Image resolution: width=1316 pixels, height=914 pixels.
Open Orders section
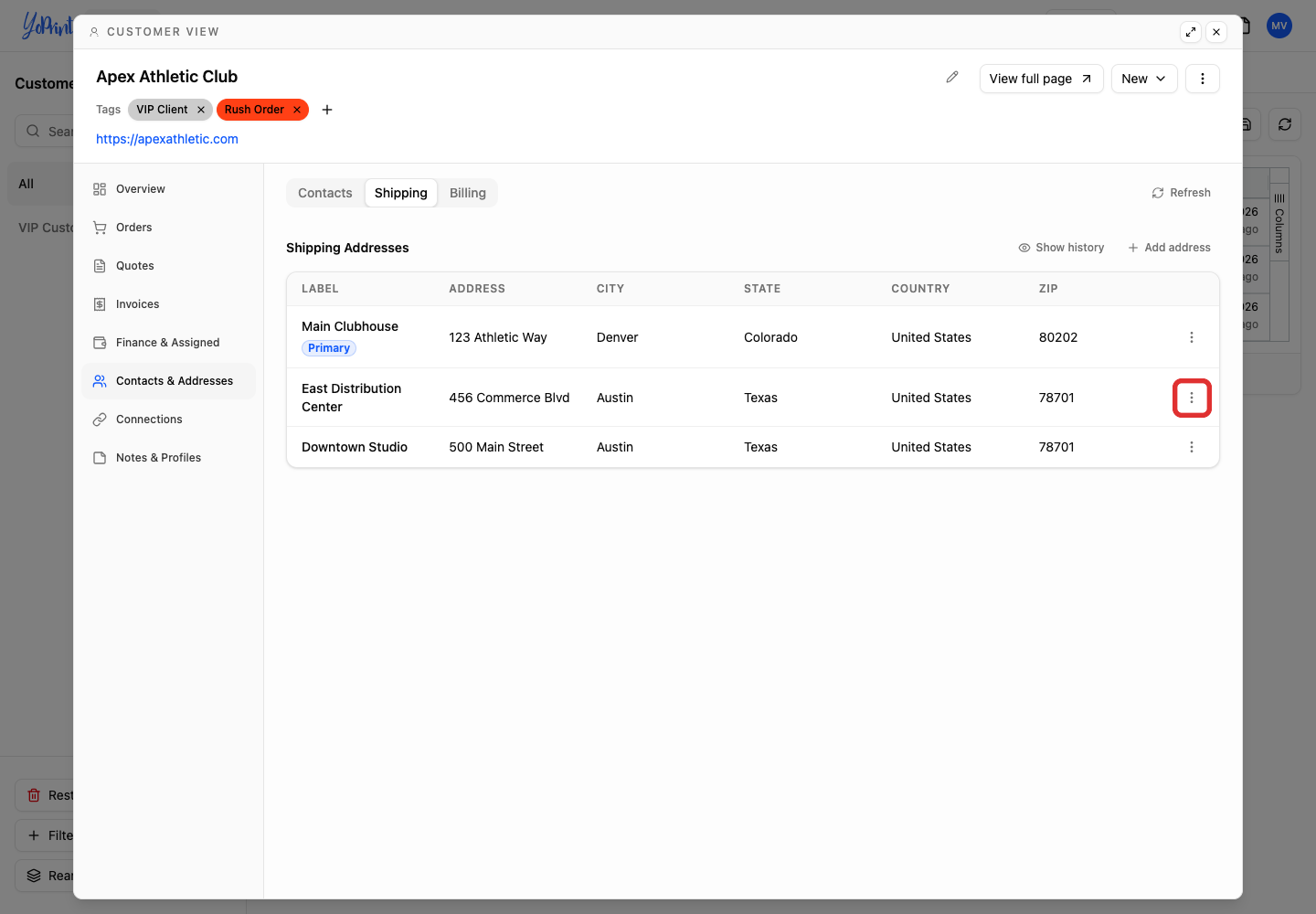point(168,228)
